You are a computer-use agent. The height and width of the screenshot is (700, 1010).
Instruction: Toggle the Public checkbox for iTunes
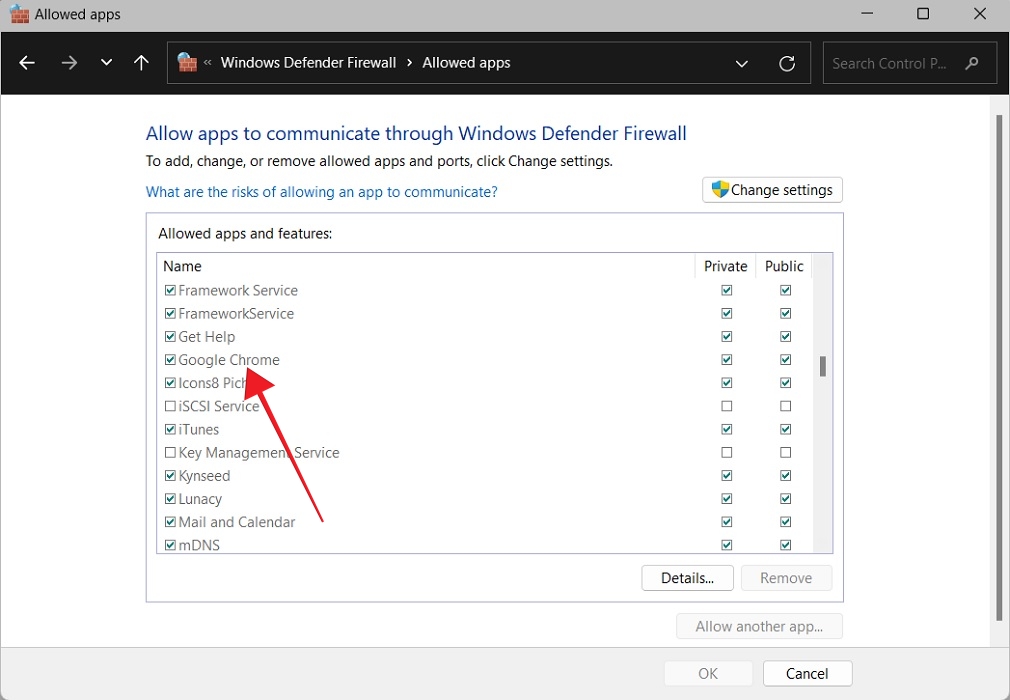(x=785, y=429)
